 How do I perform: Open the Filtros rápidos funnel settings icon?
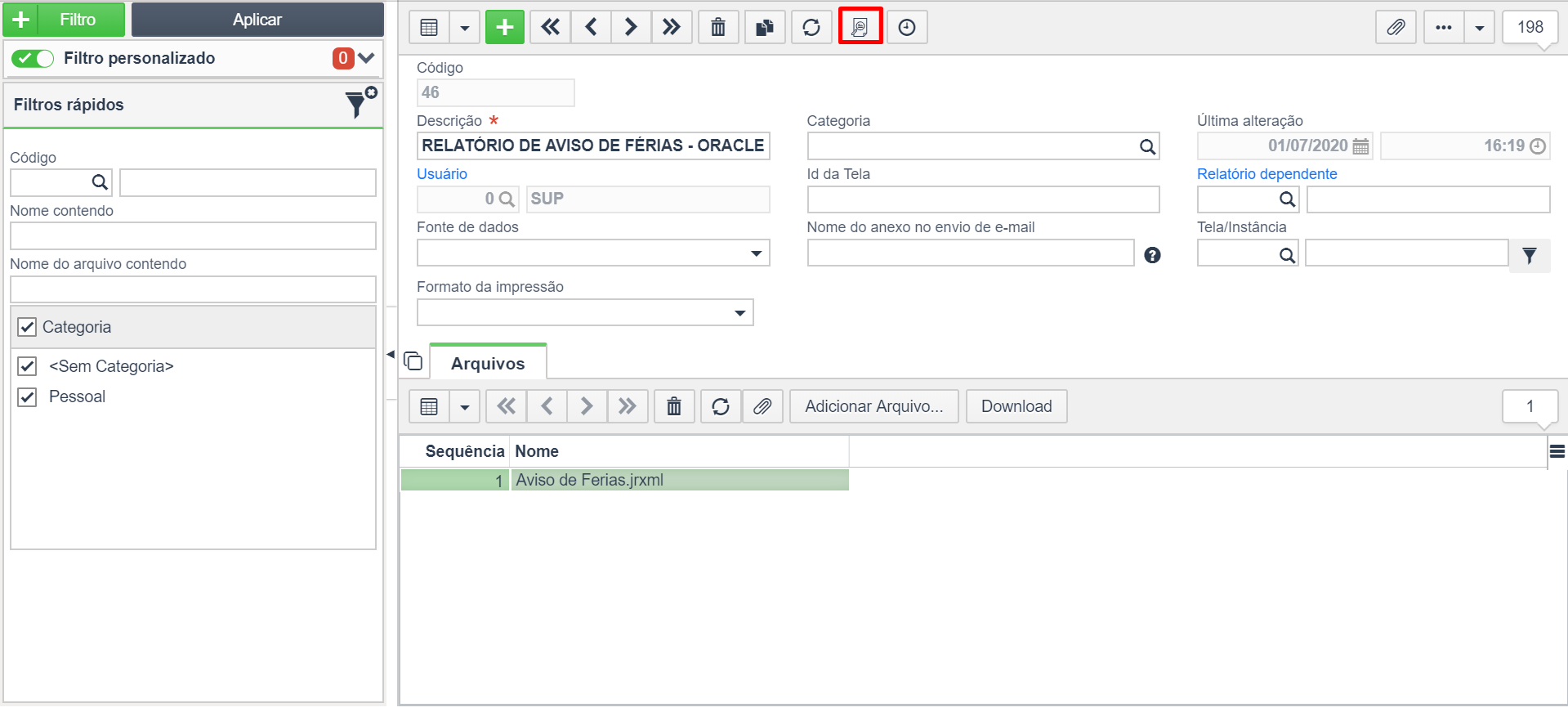[360, 104]
